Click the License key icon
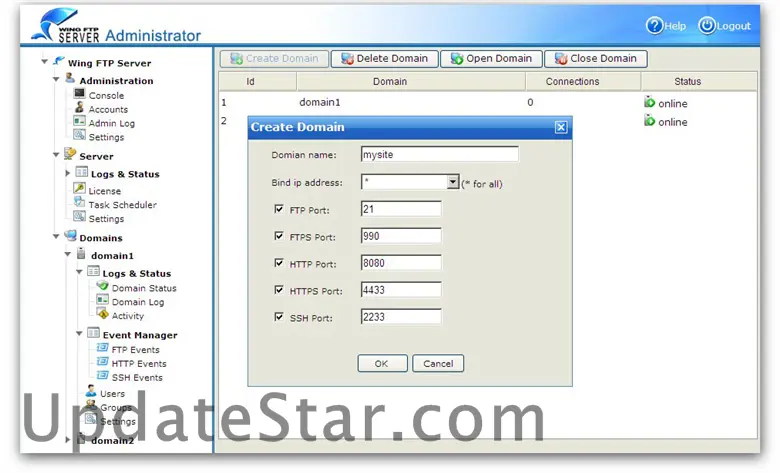This screenshot has width=780, height=473. (x=80, y=189)
